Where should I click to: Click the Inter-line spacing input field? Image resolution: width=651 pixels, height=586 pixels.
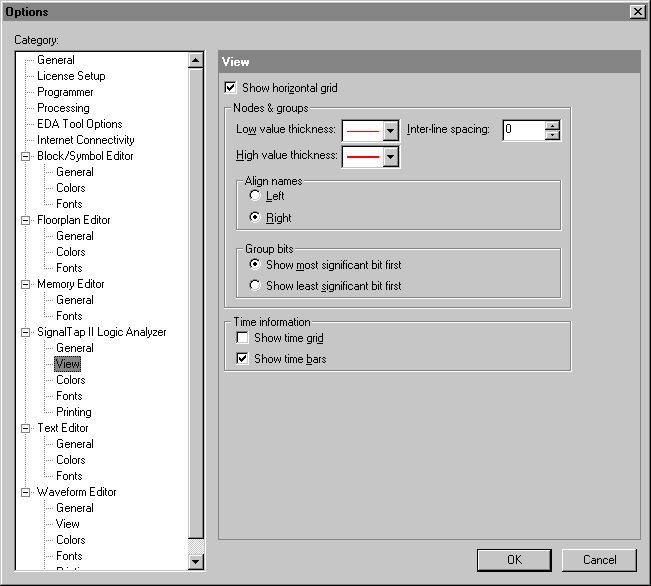point(523,130)
